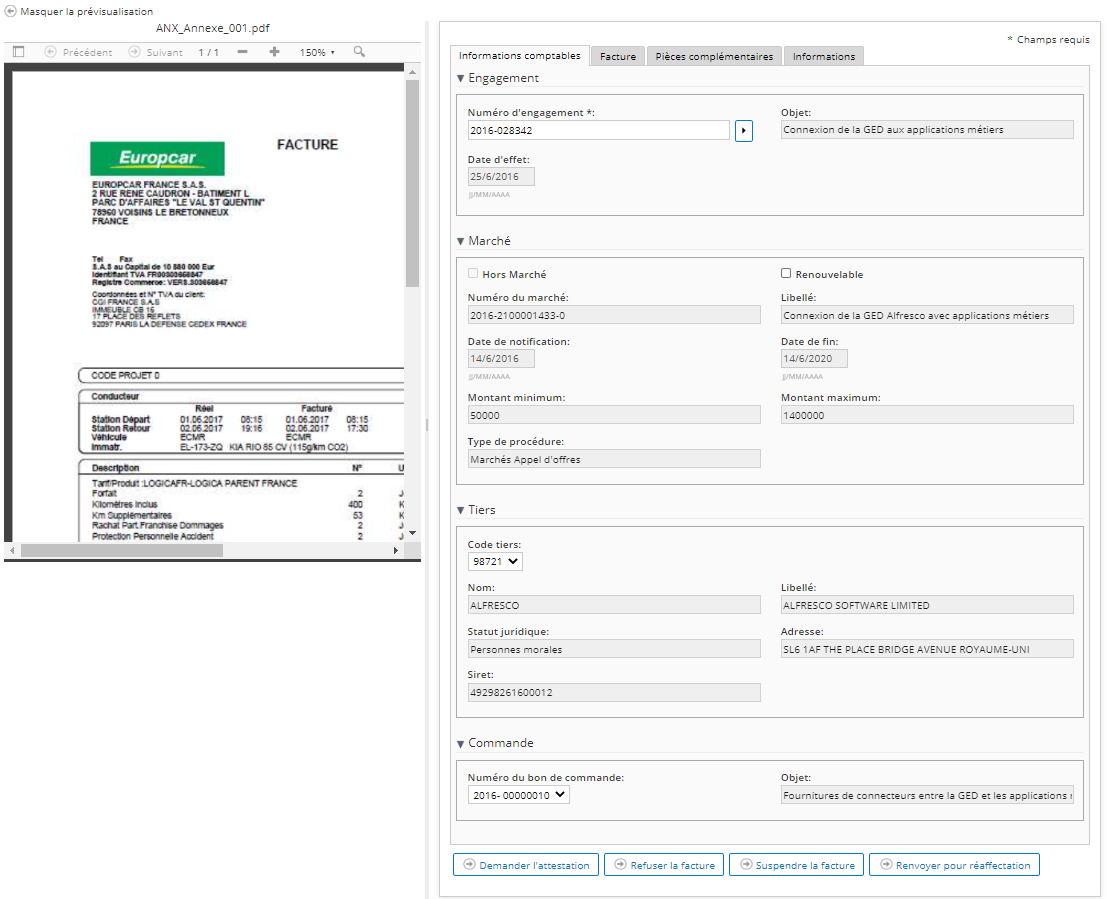Click the horizontal scroll left arrow in preview

click(12, 550)
